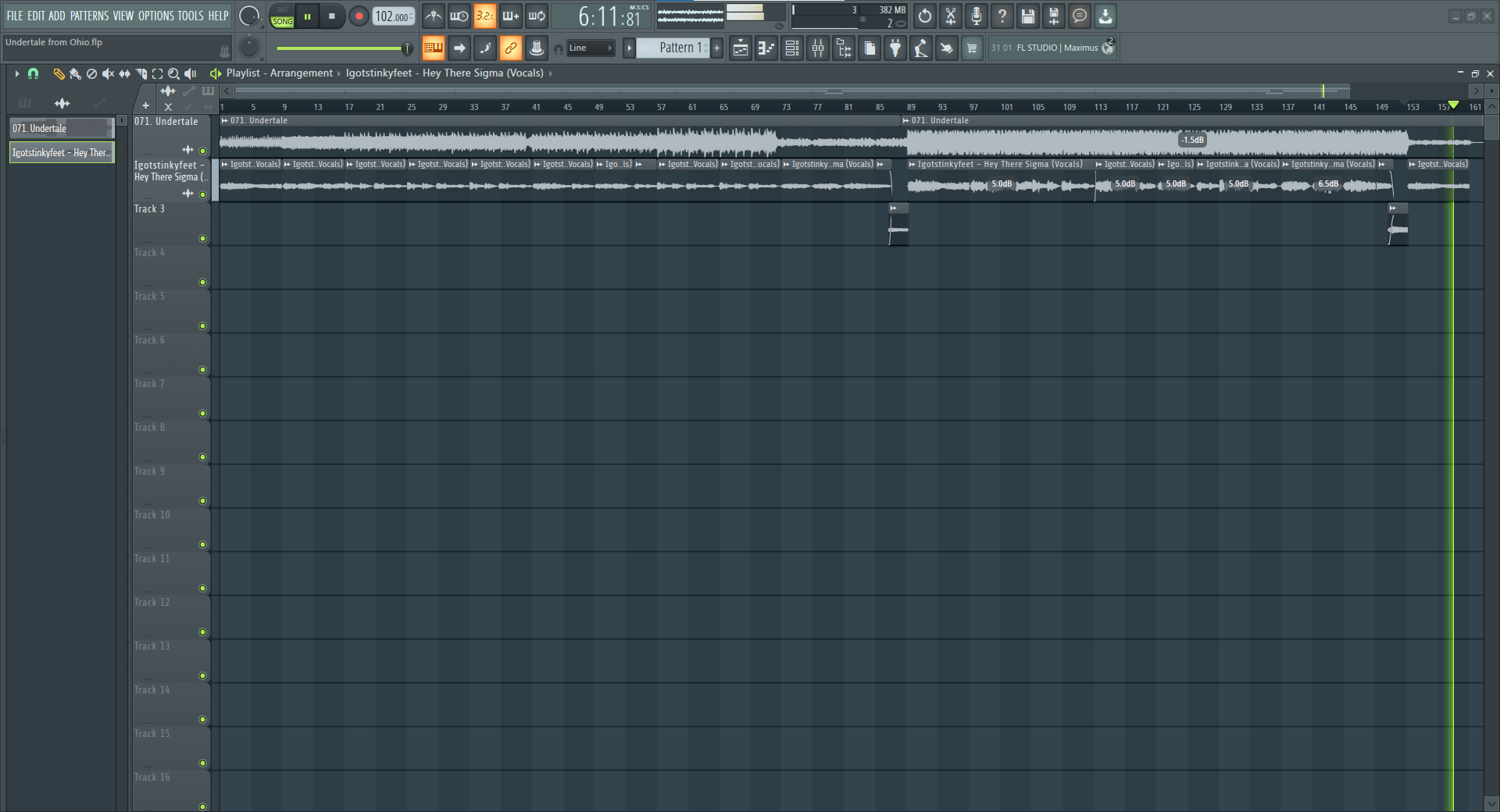Screen dimensions: 1500x812
Task: Open the plugin picker plug icon
Action: 895,48
